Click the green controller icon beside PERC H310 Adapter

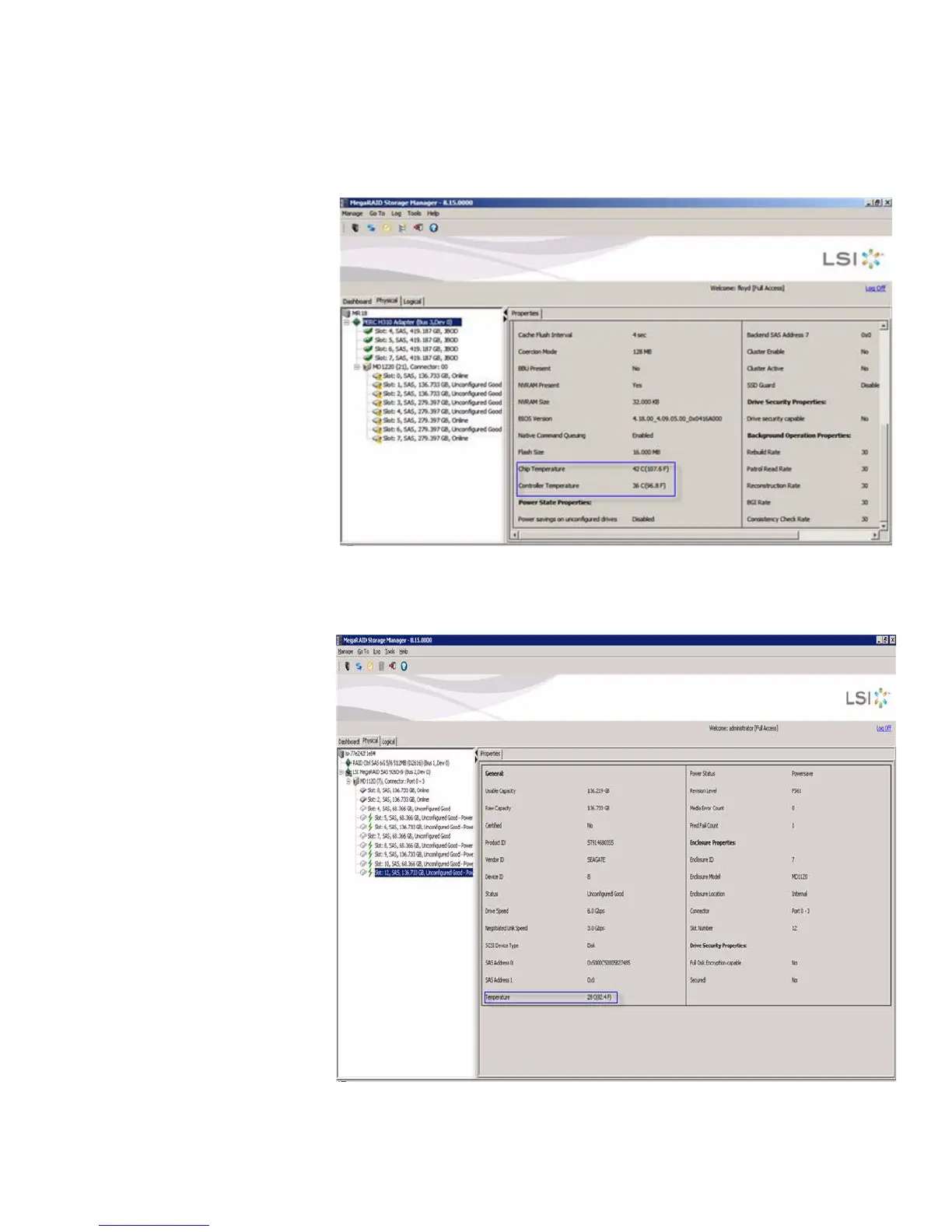point(357,322)
